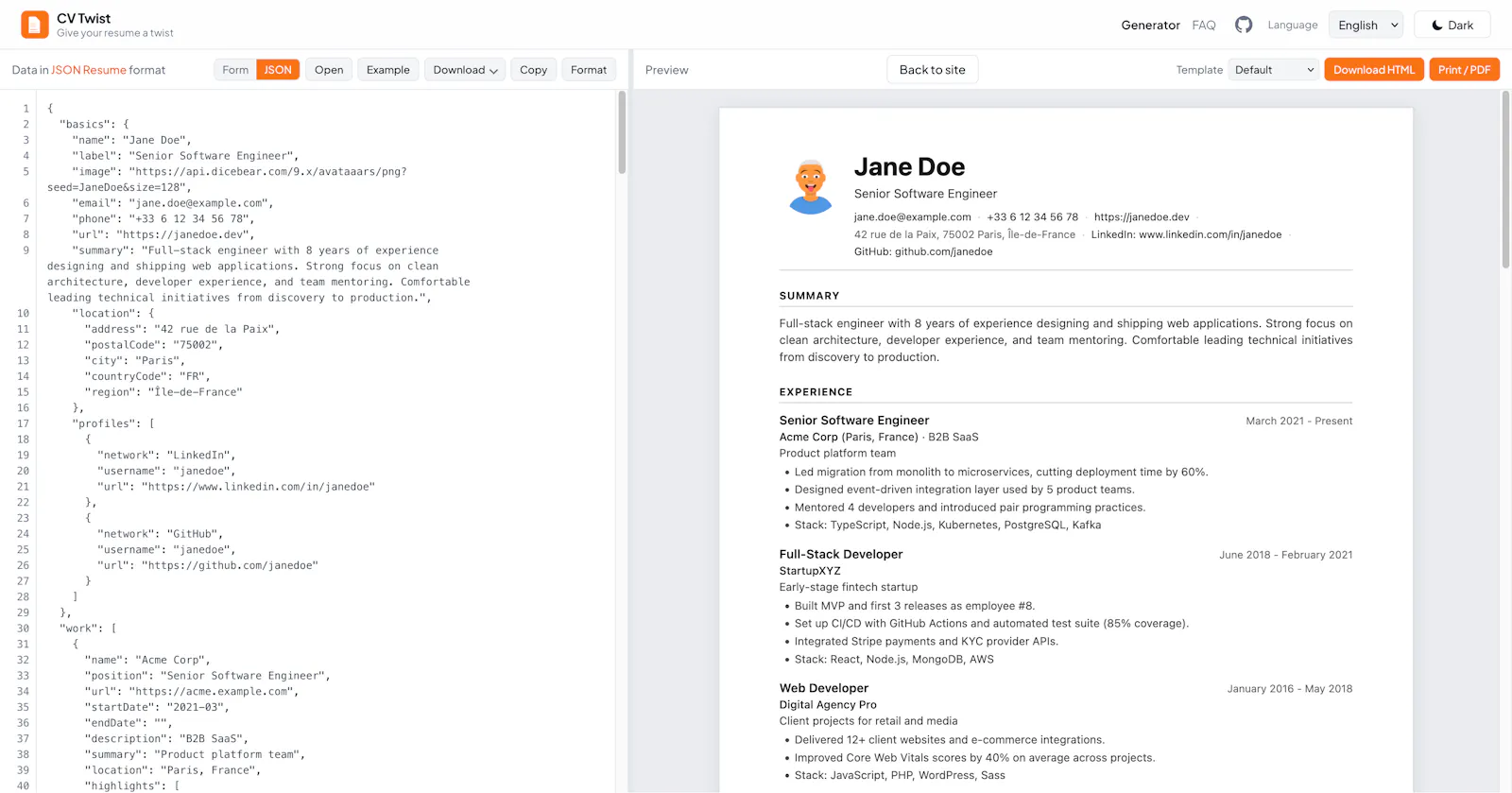Click the jane.doe@example.com email in preview

[913, 217]
